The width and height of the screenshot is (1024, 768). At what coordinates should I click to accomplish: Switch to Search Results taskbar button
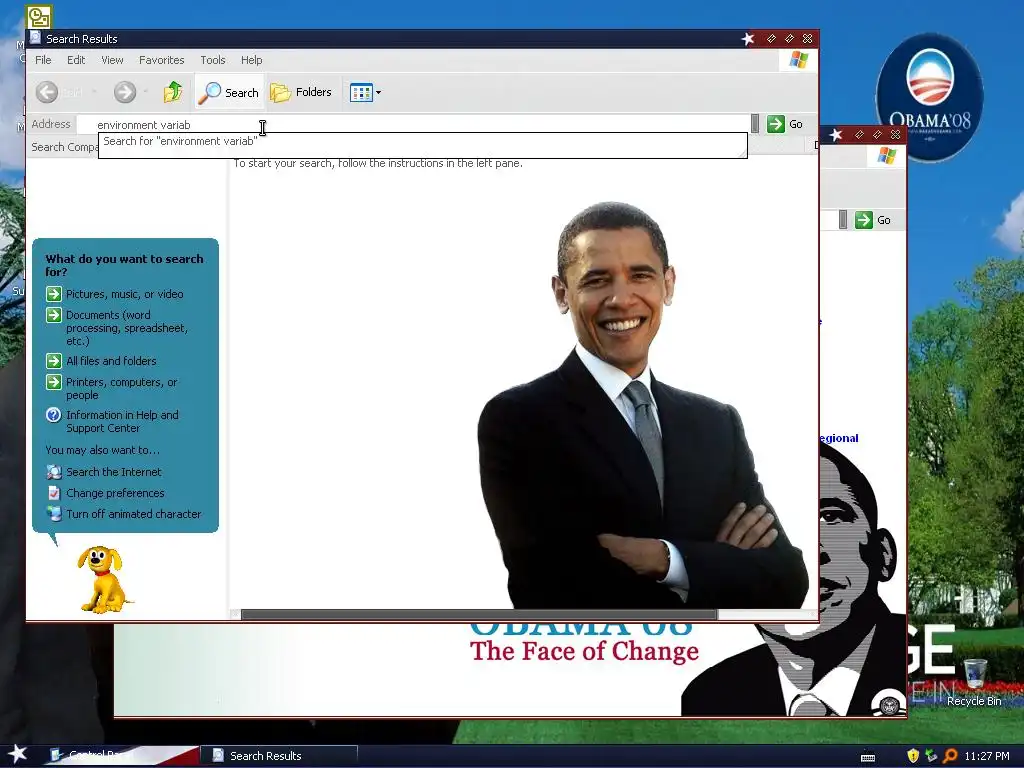pyautogui.click(x=279, y=756)
